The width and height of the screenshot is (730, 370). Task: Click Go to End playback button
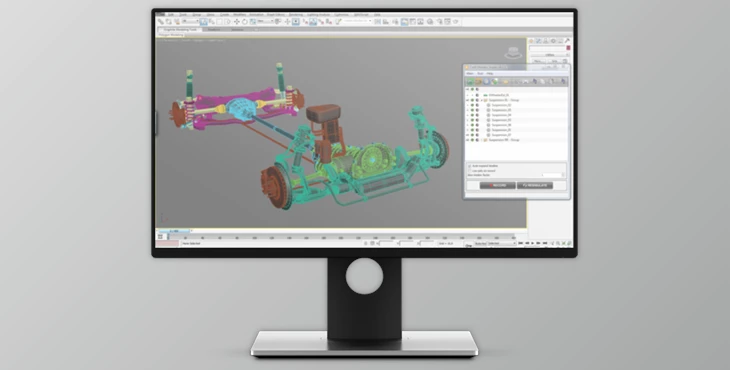(545, 243)
